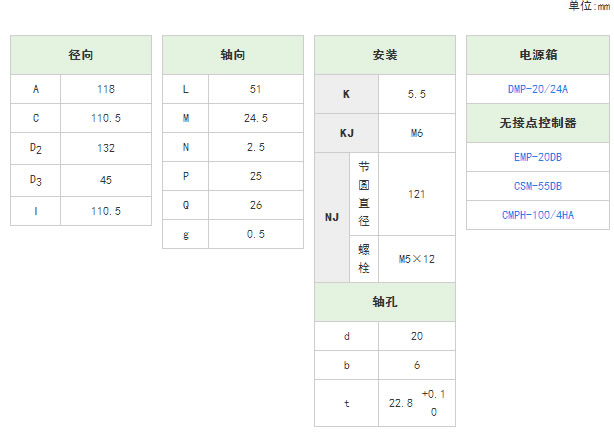This screenshot has height=432, width=614.
Task: Select the KJ value cell M6
Action: tap(417, 133)
